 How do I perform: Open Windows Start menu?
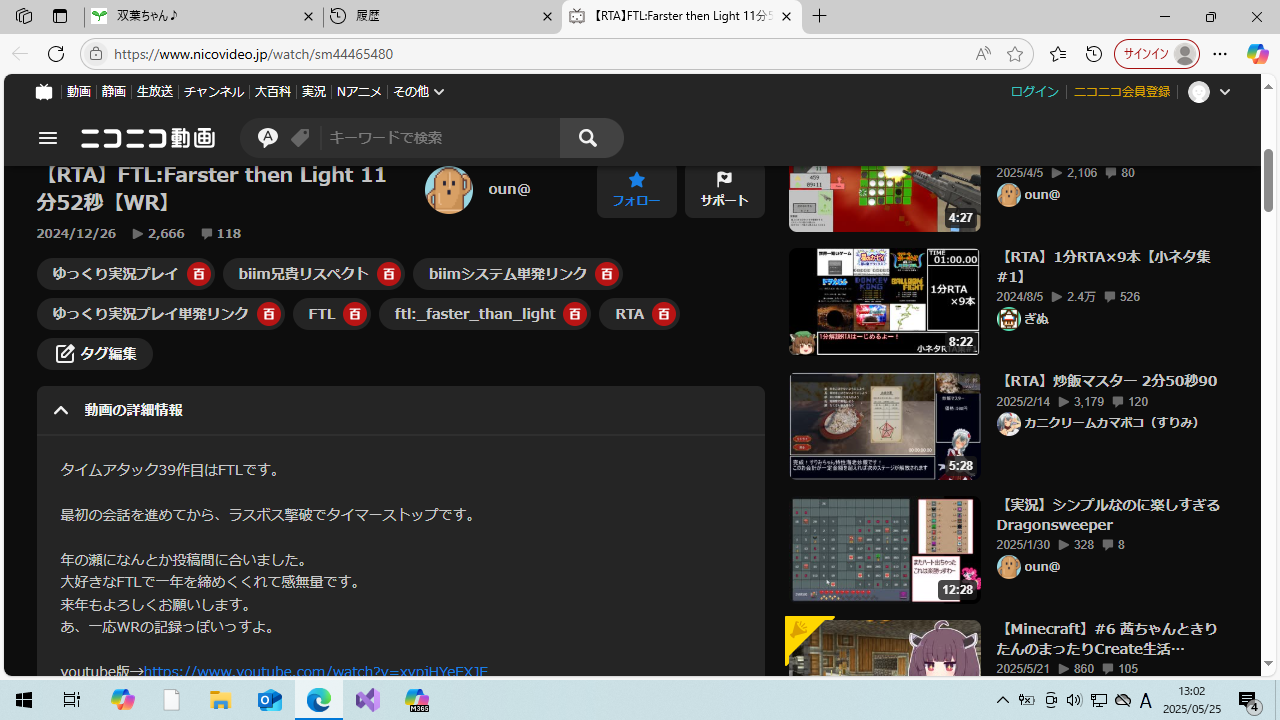point(24,700)
